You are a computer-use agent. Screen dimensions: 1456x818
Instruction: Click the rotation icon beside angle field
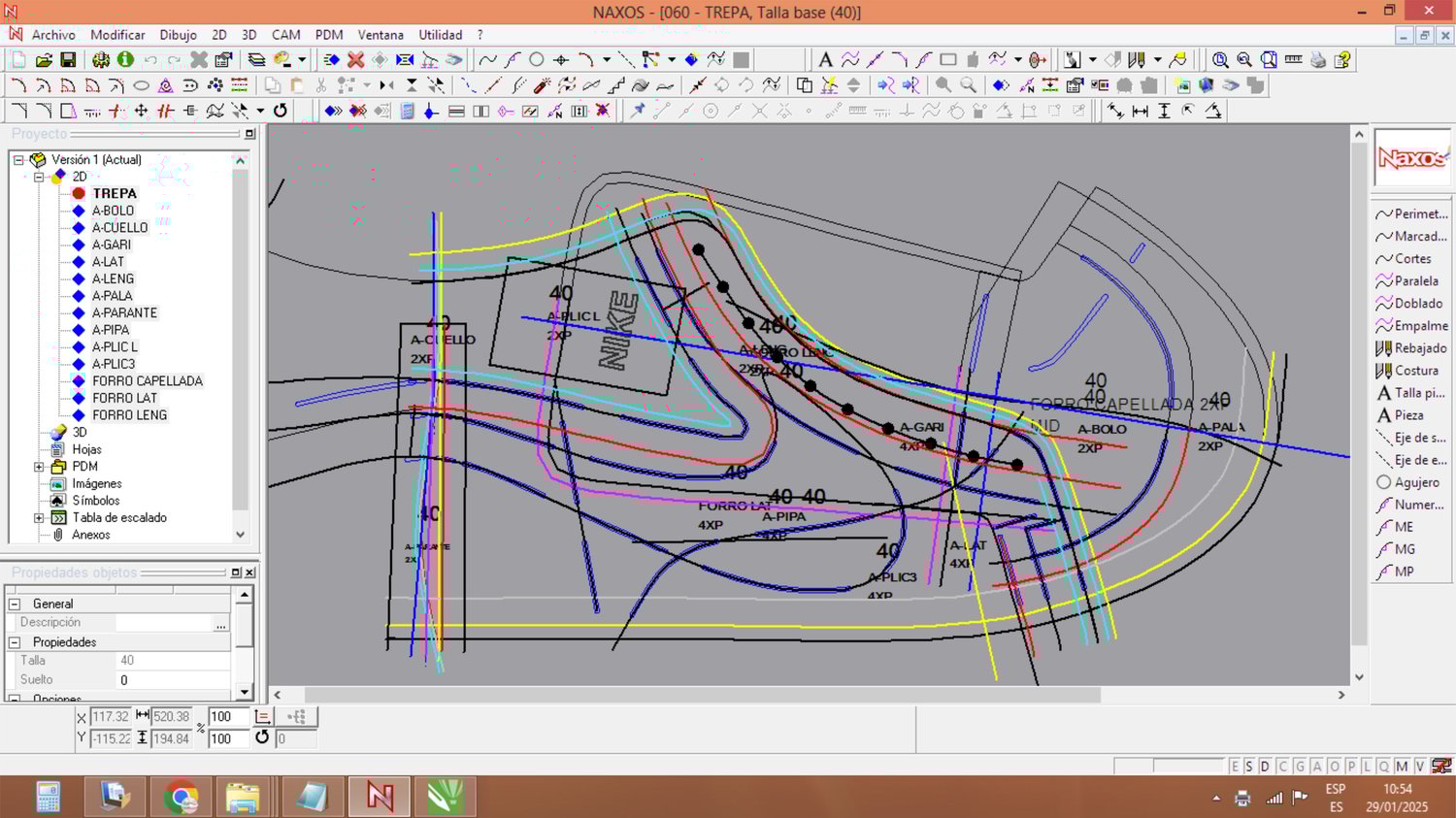coord(262,737)
